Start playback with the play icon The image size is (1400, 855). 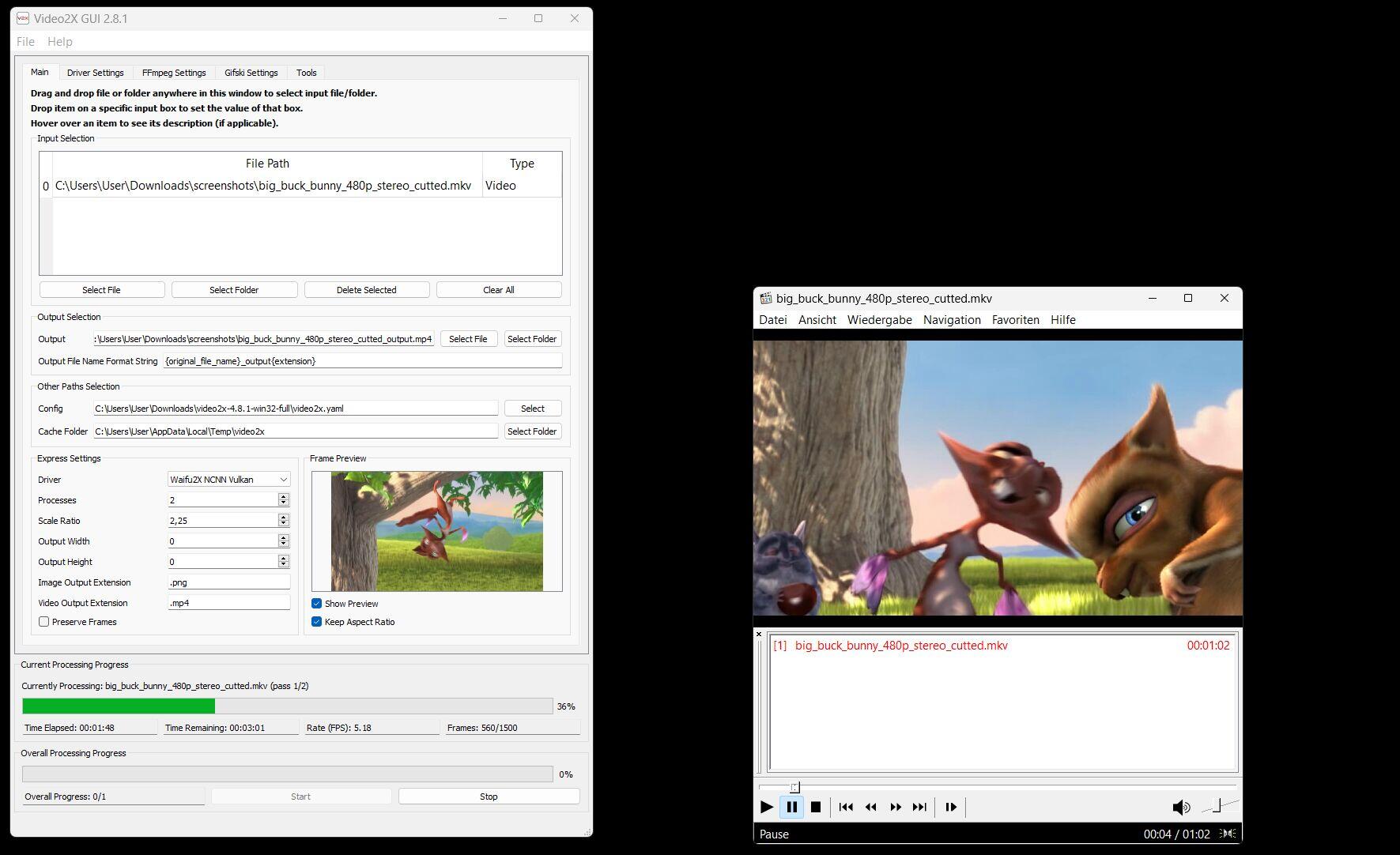(766, 807)
